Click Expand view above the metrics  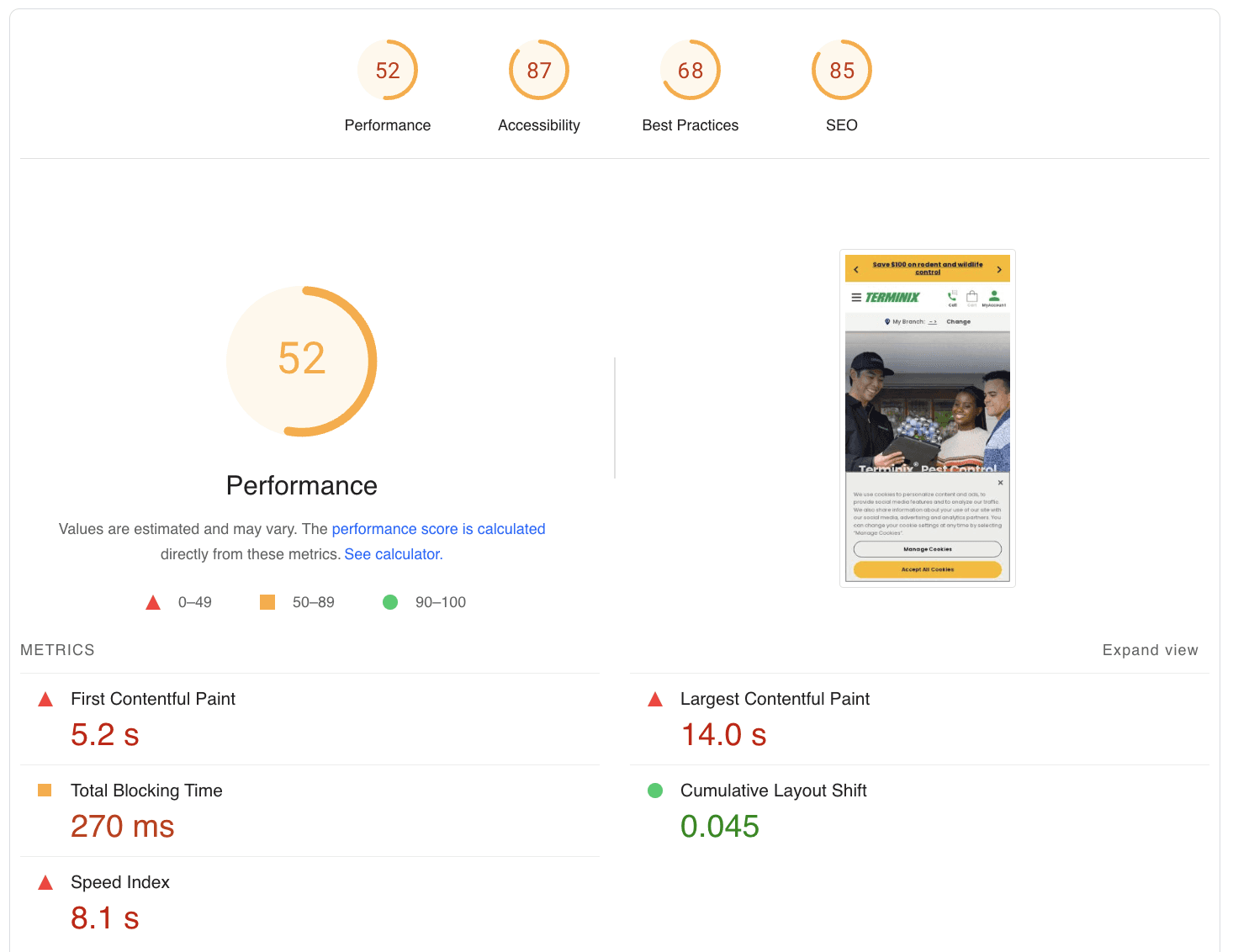1150,649
